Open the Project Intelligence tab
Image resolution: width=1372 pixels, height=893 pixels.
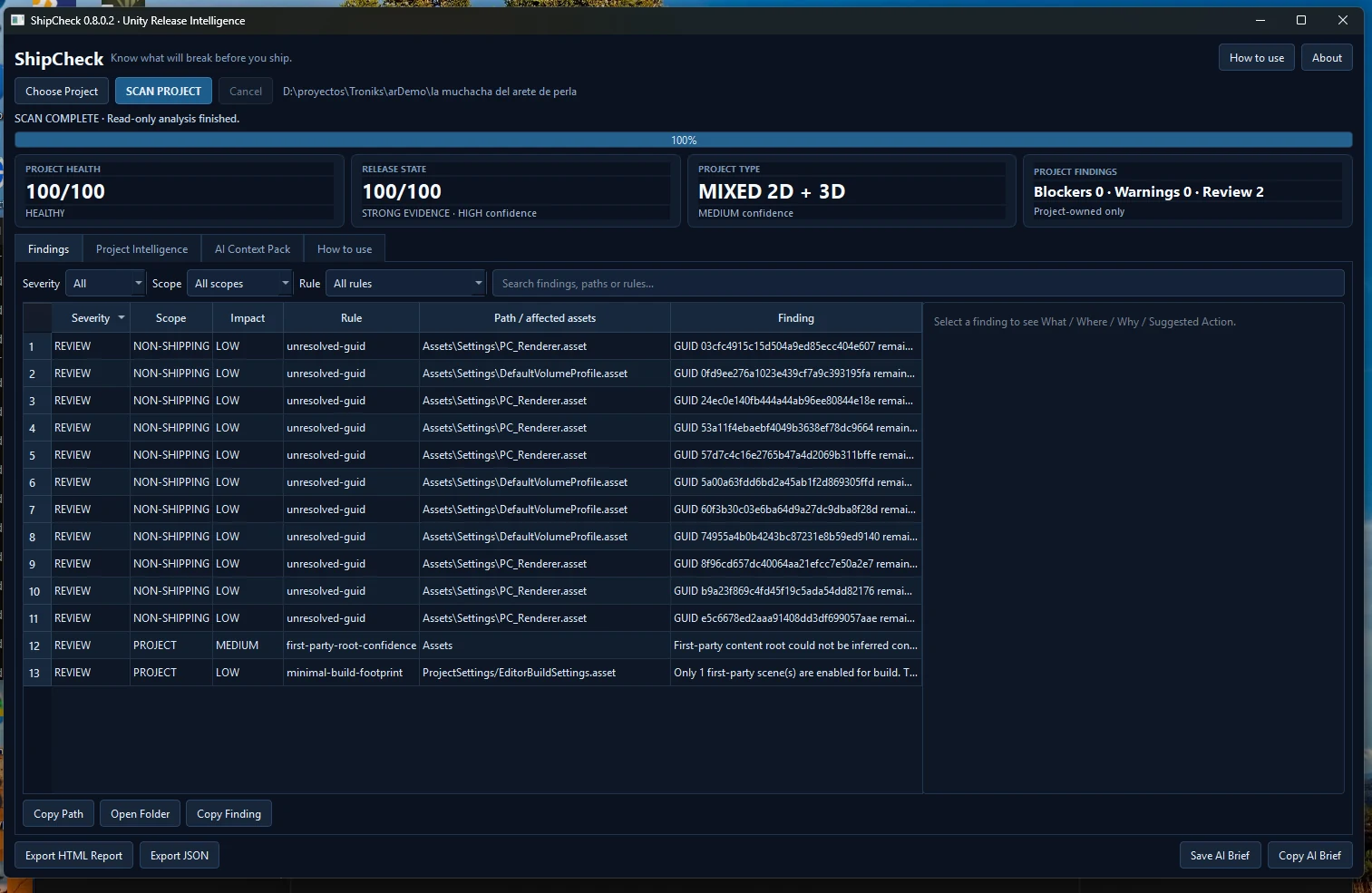(x=141, y=249)
